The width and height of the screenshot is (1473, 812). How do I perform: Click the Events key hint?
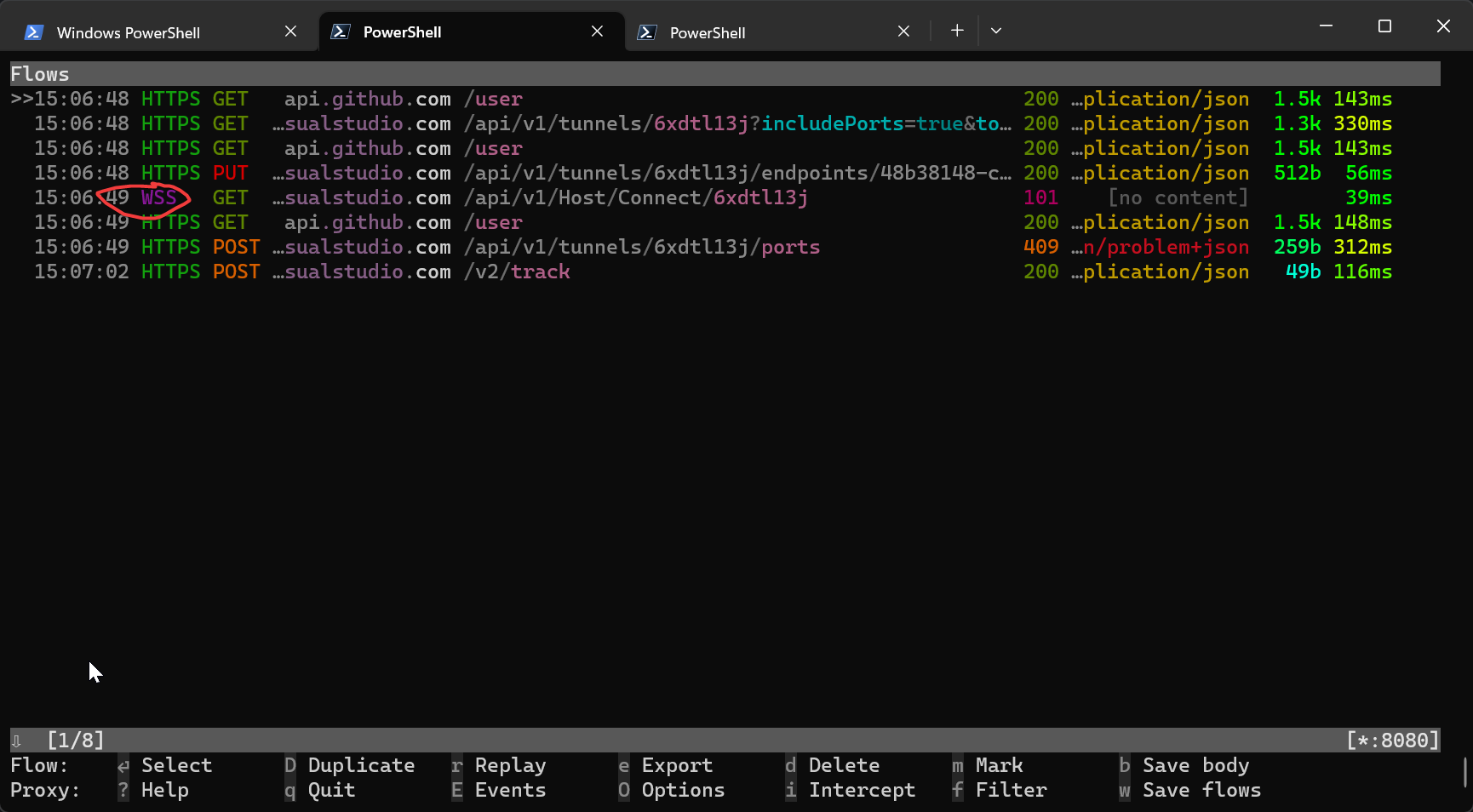(498, 790)
